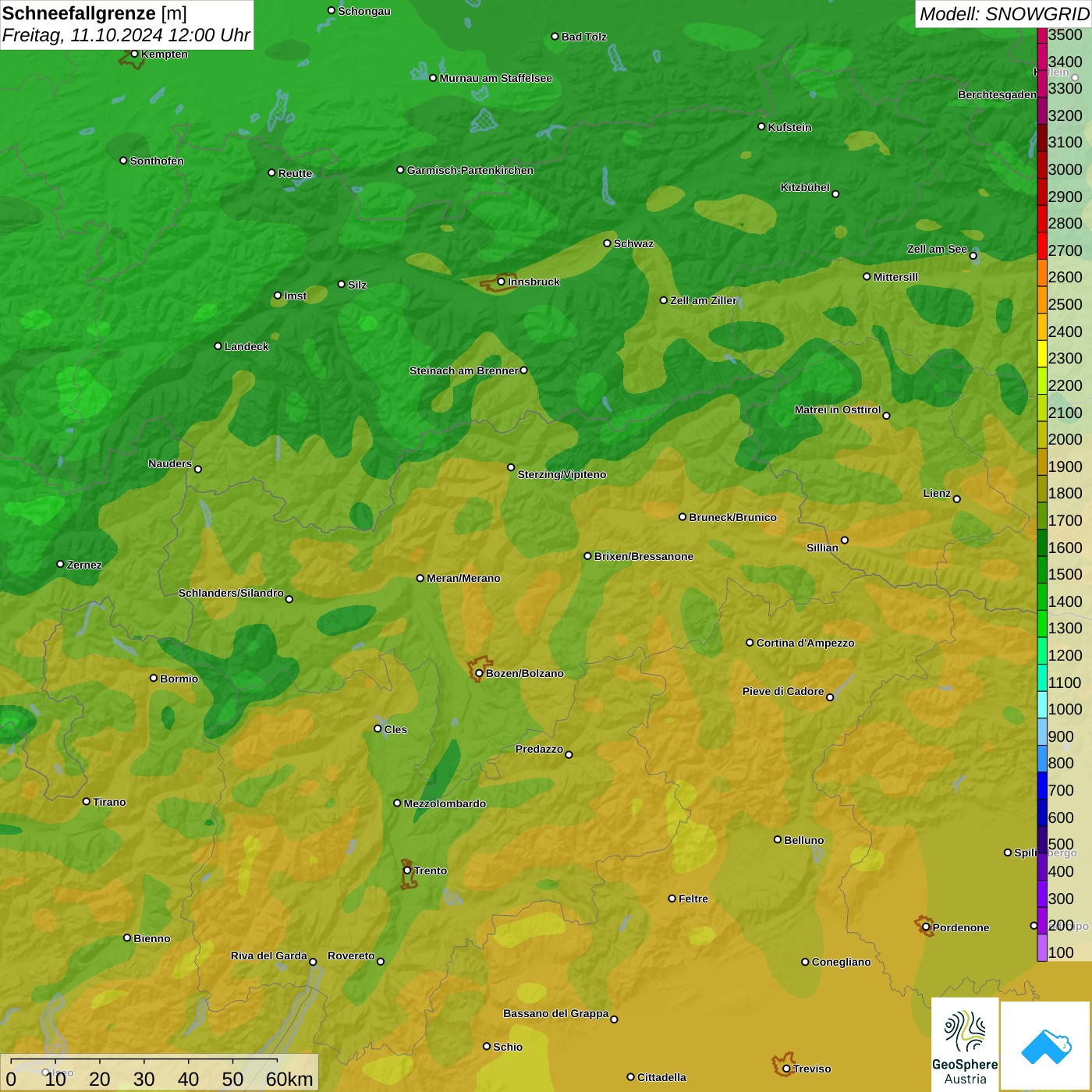Select the Innsbruck city marker
Viewport: 1092px width, 1092px height.
click(502, 282)
